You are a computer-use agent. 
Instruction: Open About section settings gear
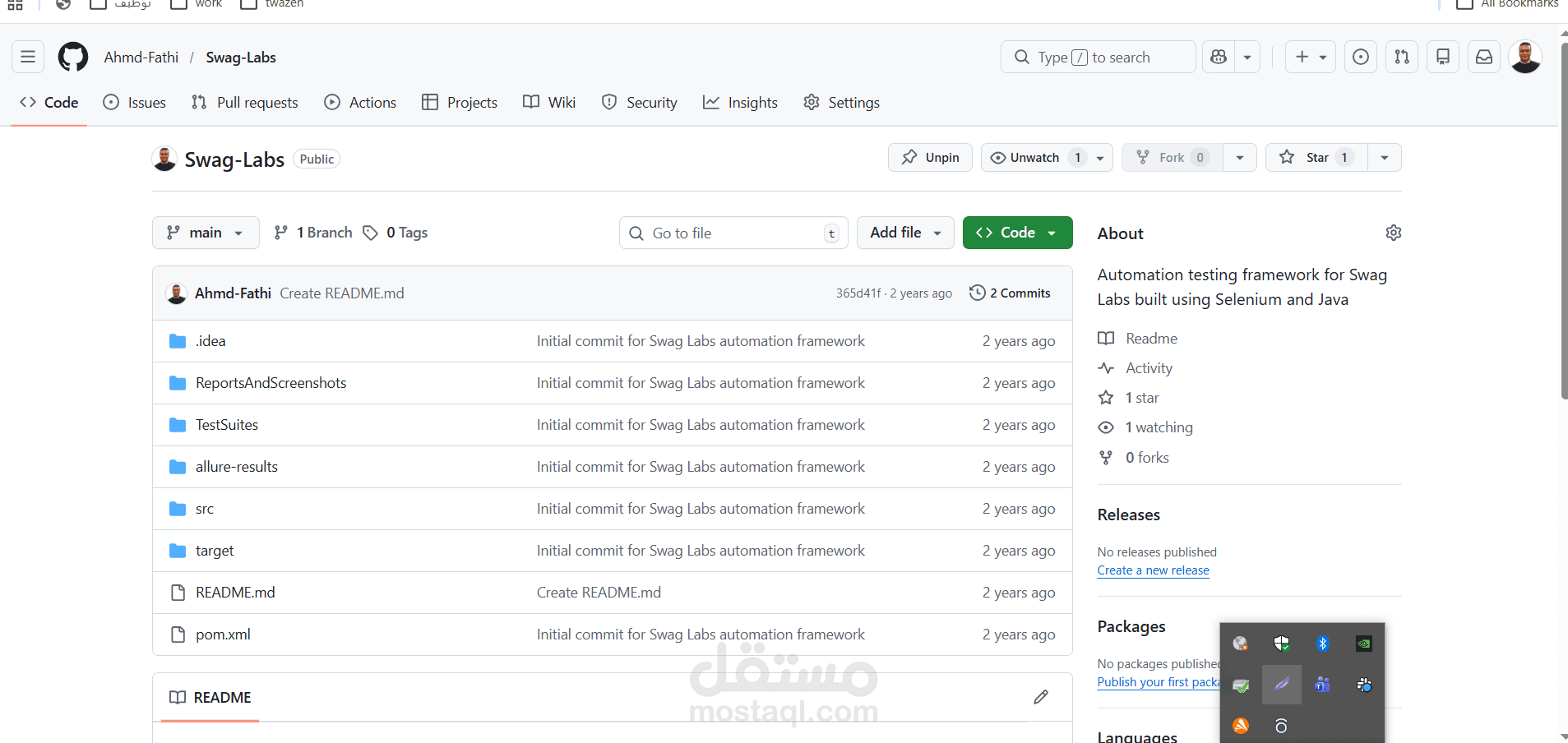click(x=1394, y=233)
